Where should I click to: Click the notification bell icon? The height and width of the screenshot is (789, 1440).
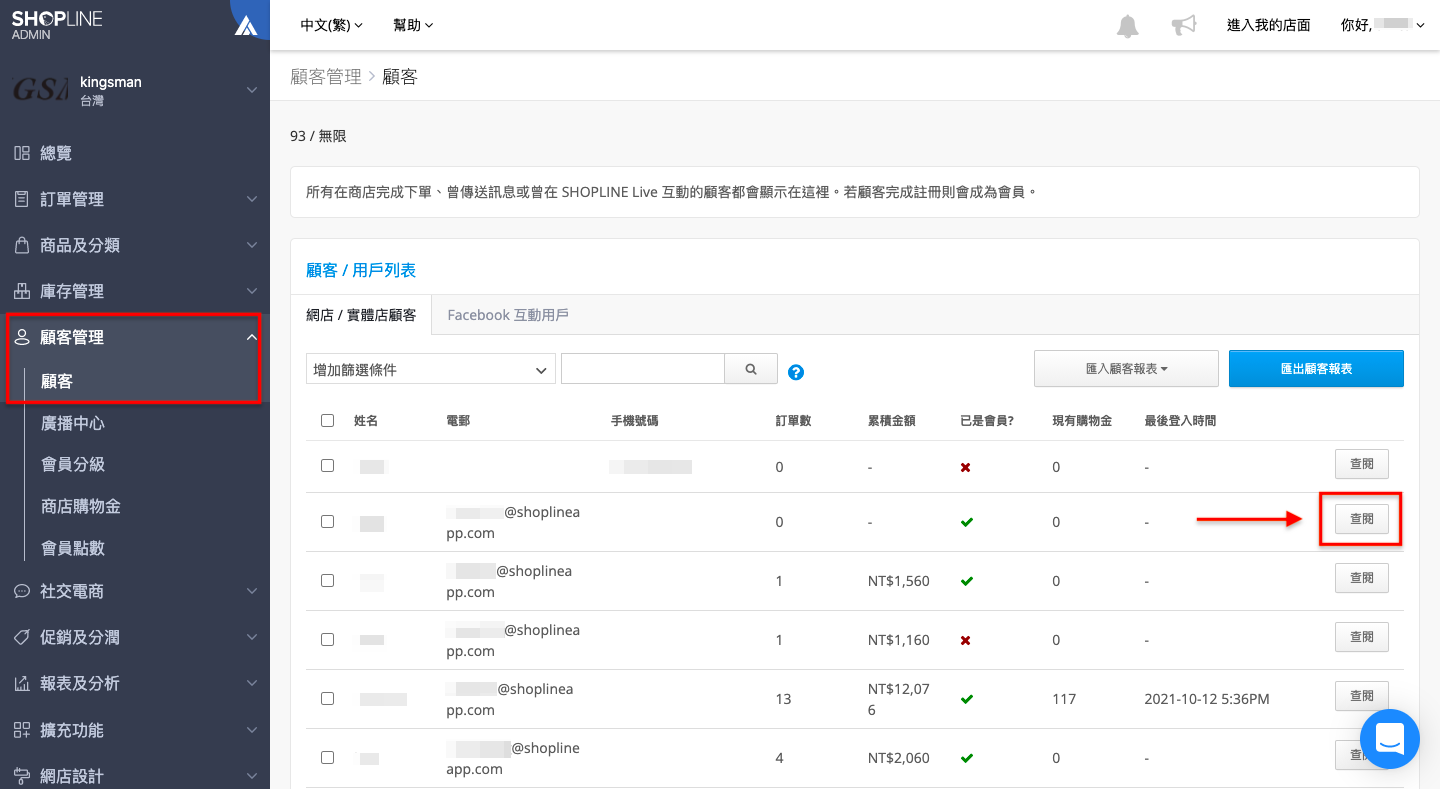pos(1127,26)
